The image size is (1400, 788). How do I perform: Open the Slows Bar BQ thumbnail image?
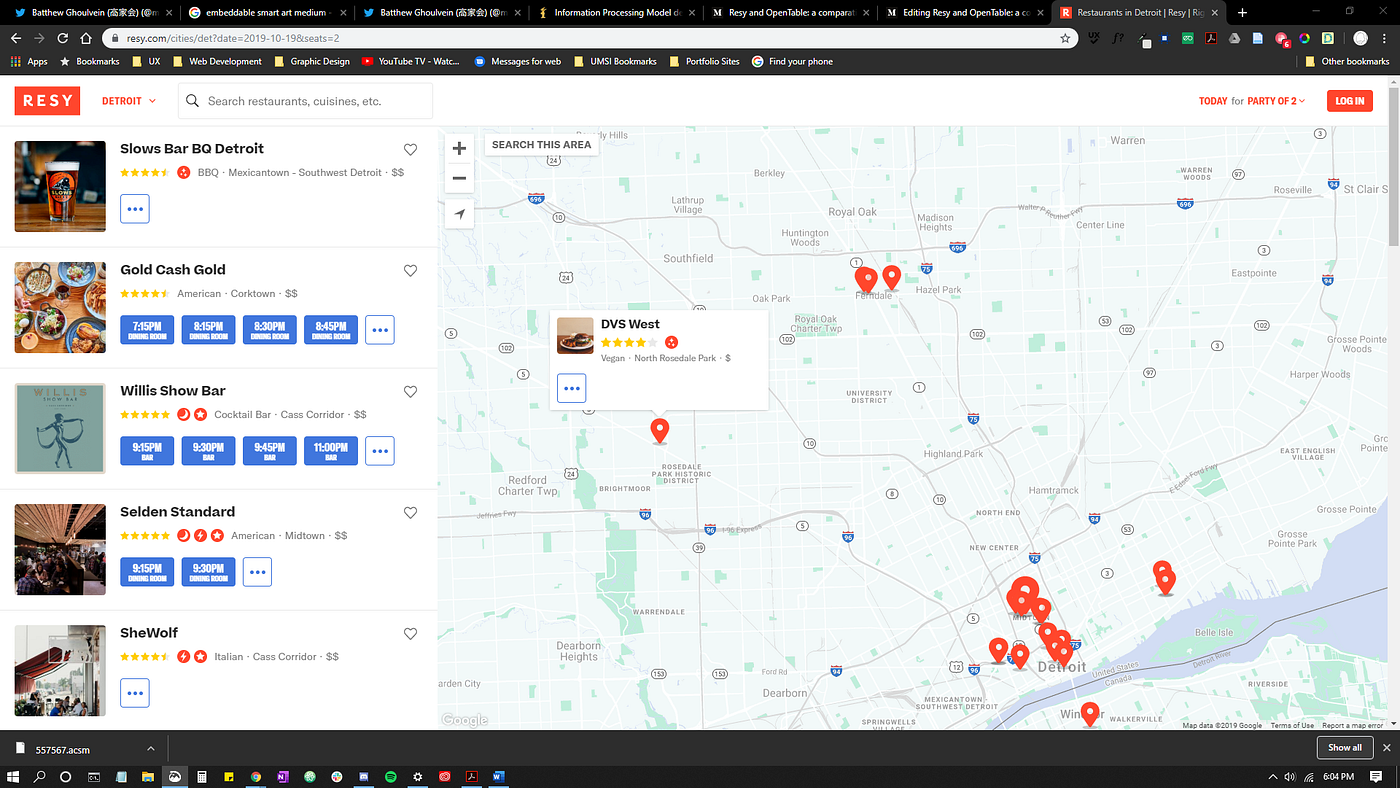pos(60,186)
